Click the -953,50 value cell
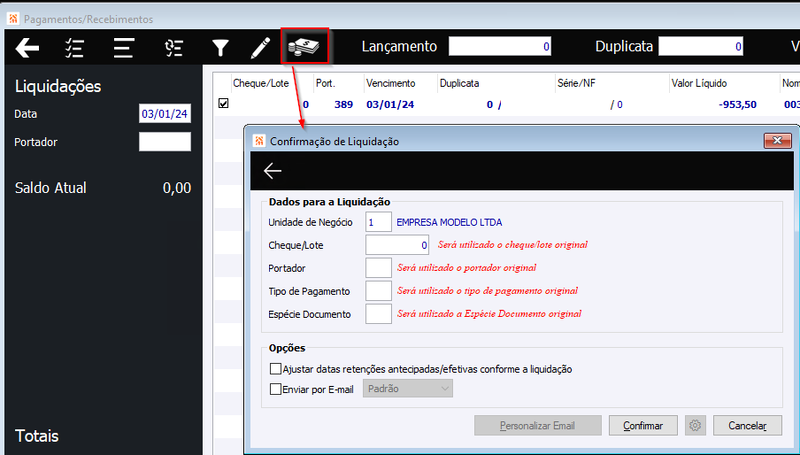800x455 pixels. [737, 105]
